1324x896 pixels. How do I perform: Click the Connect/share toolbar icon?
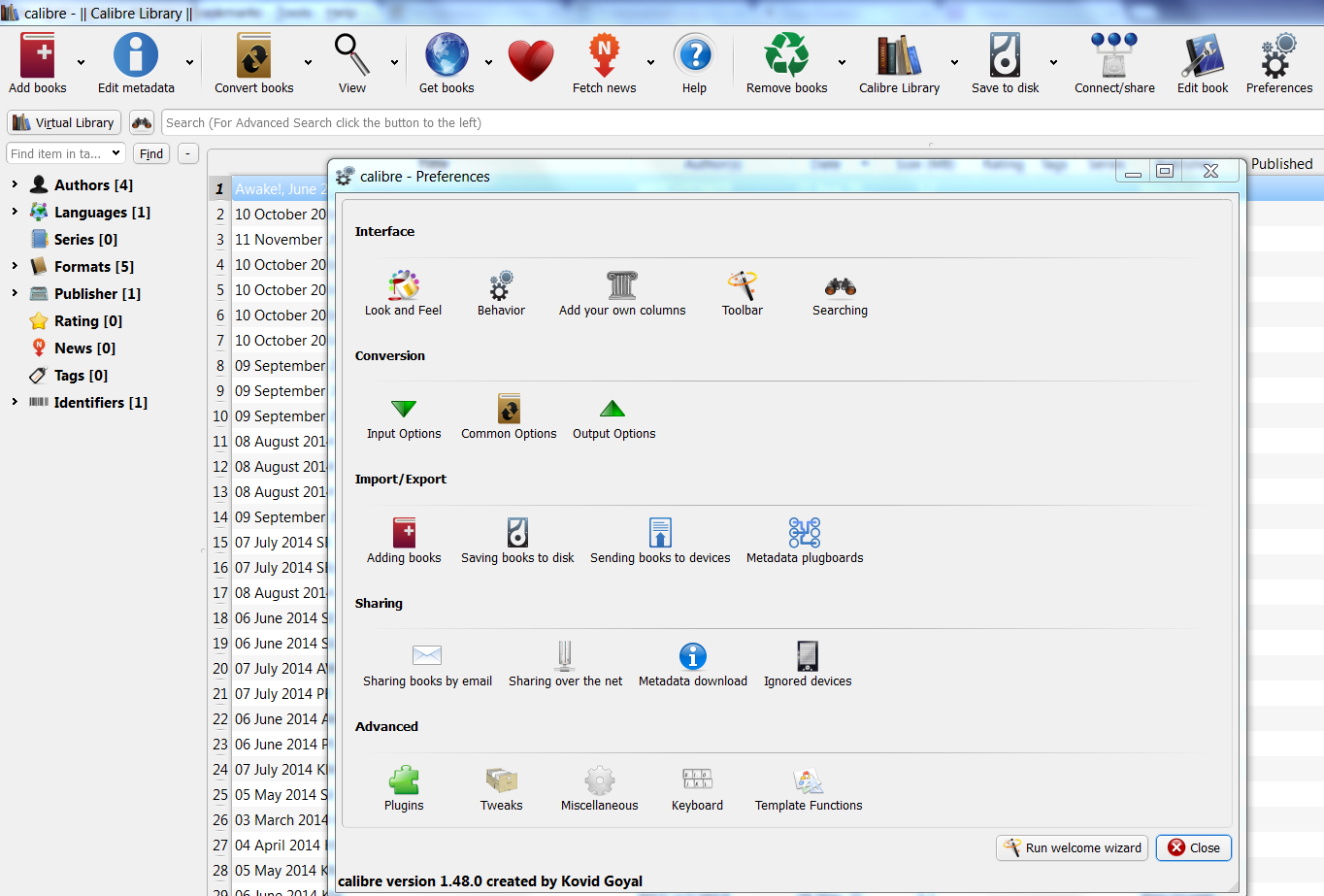click(1114, 63)
